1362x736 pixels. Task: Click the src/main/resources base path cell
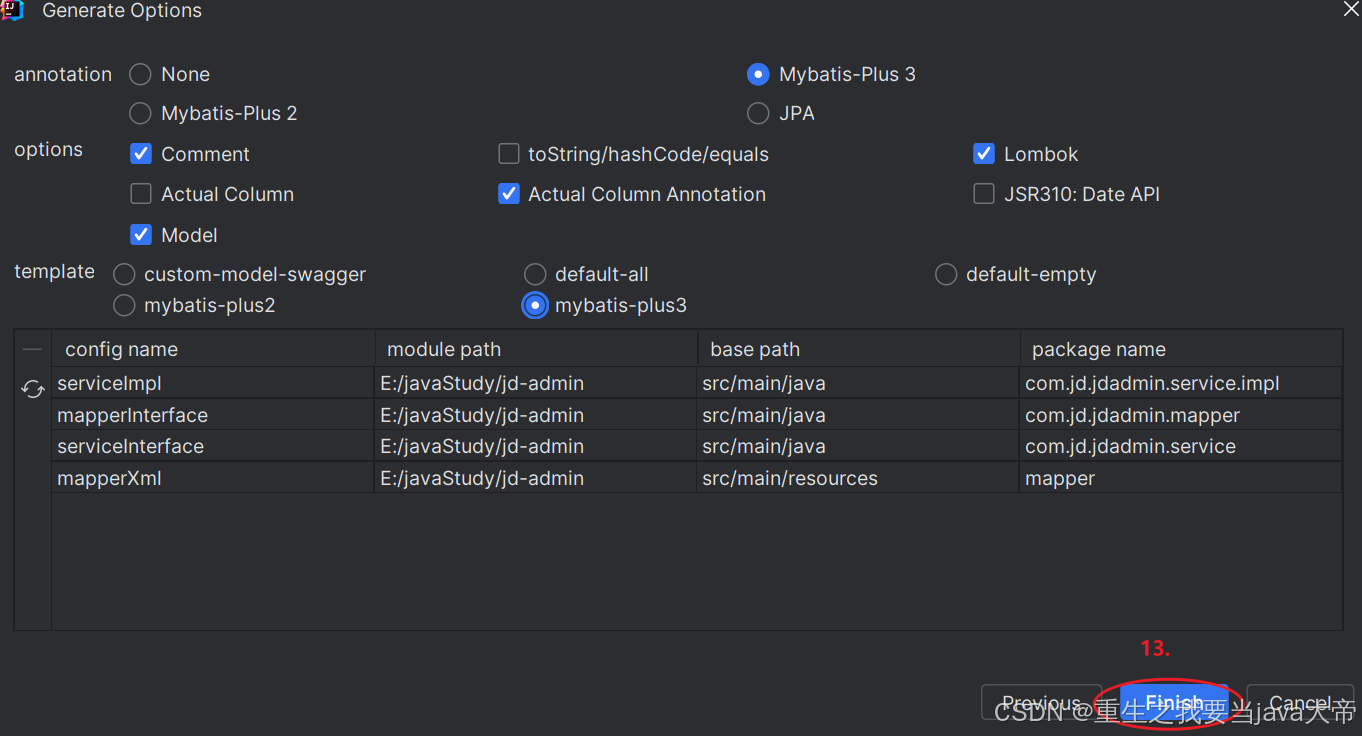tap(858, 478)
